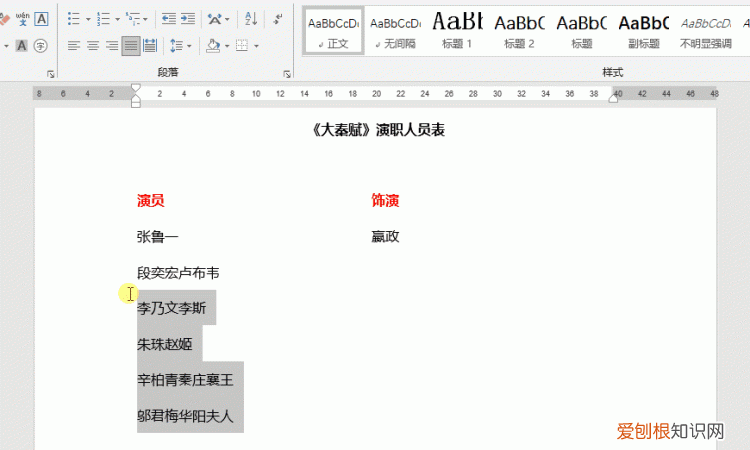Apply 副标题 style
The image size is (750, 450).
[x=644, y=32]
